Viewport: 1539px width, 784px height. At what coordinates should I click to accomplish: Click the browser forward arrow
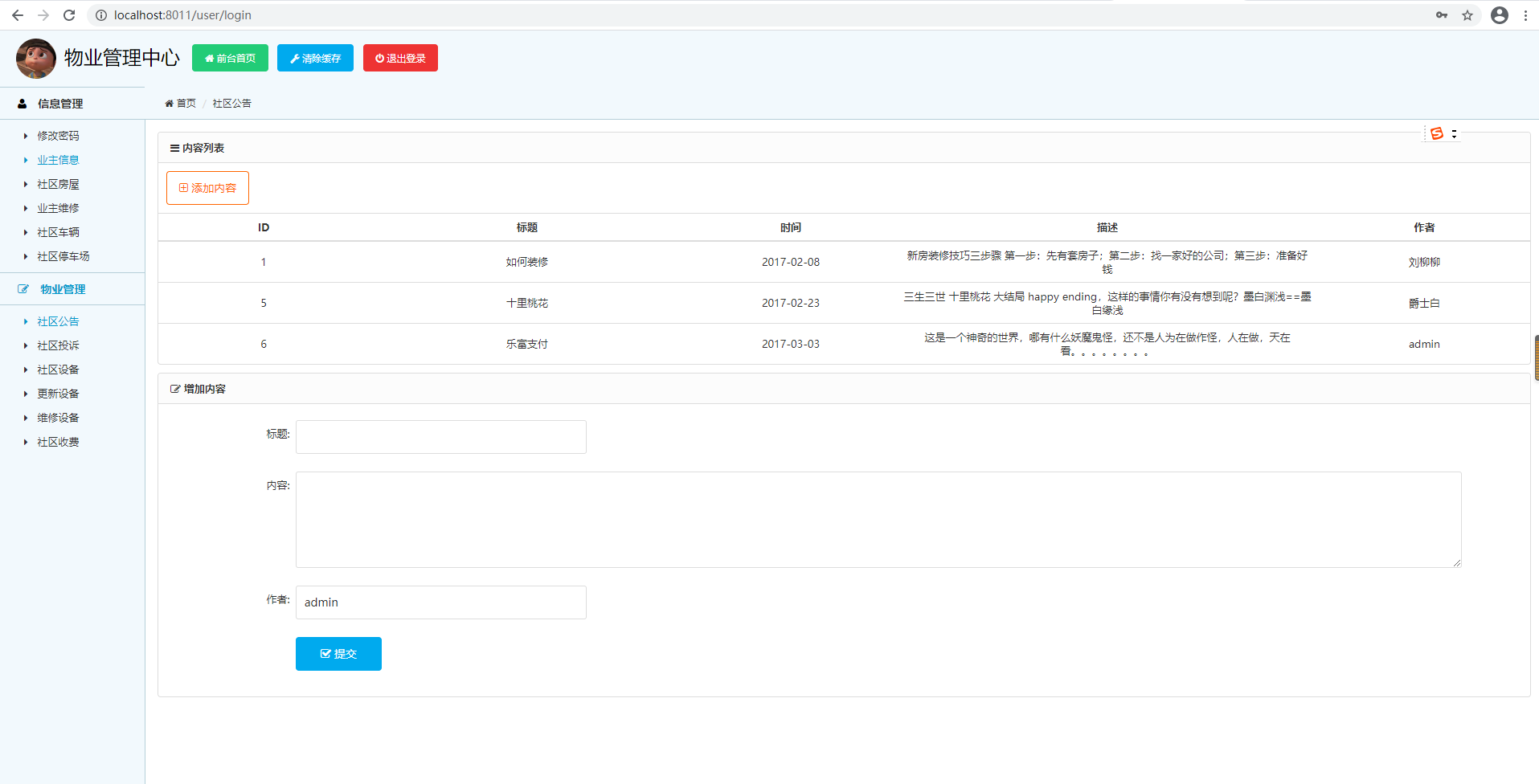click(43, 15)
